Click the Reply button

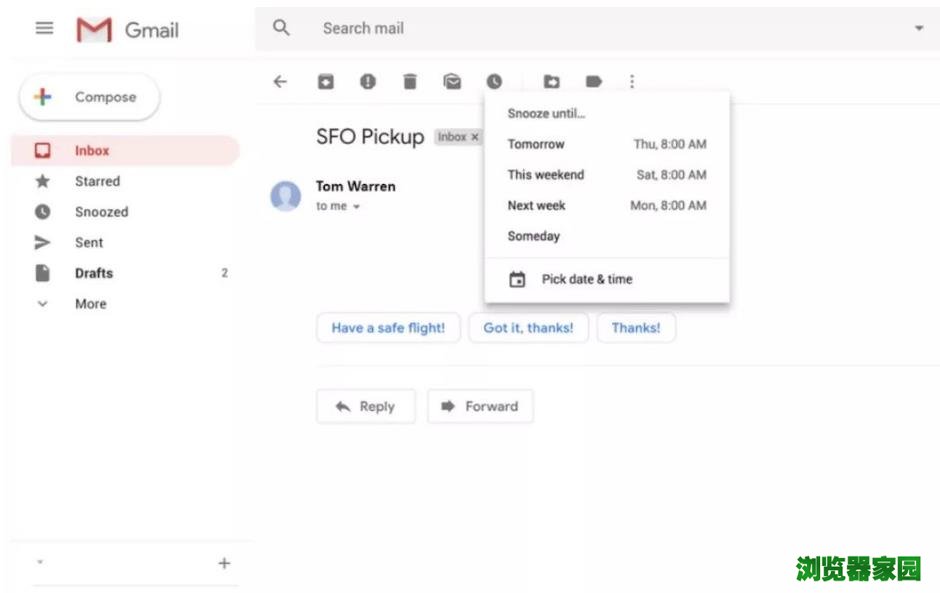(365, 407)
